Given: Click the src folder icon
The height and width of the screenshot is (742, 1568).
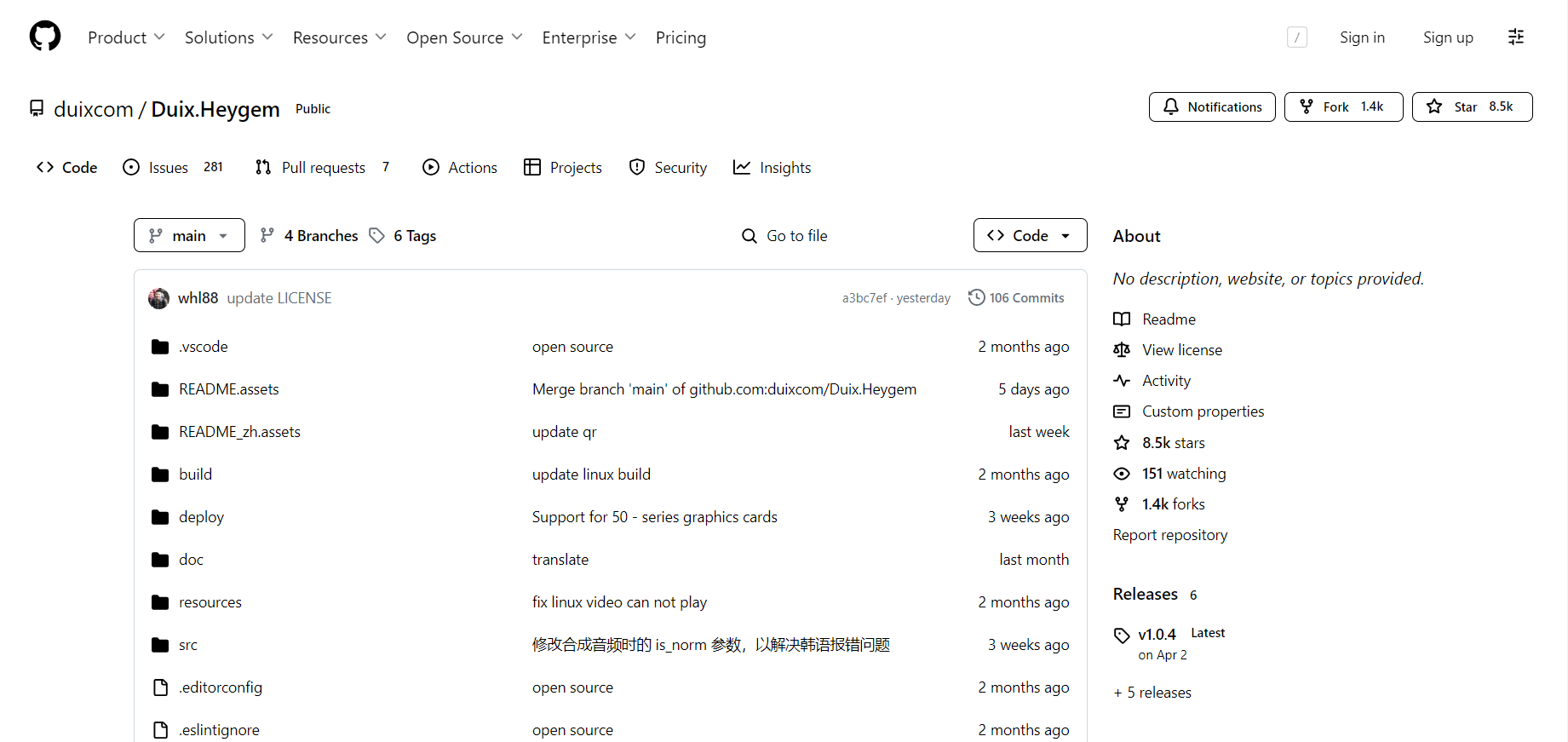Looking at the screenshot, I should point(160,645).
